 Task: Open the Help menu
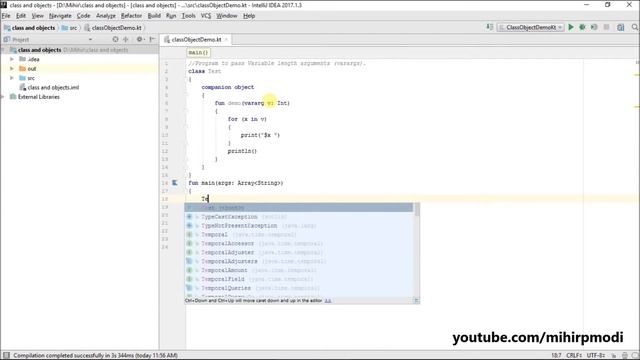249,16
